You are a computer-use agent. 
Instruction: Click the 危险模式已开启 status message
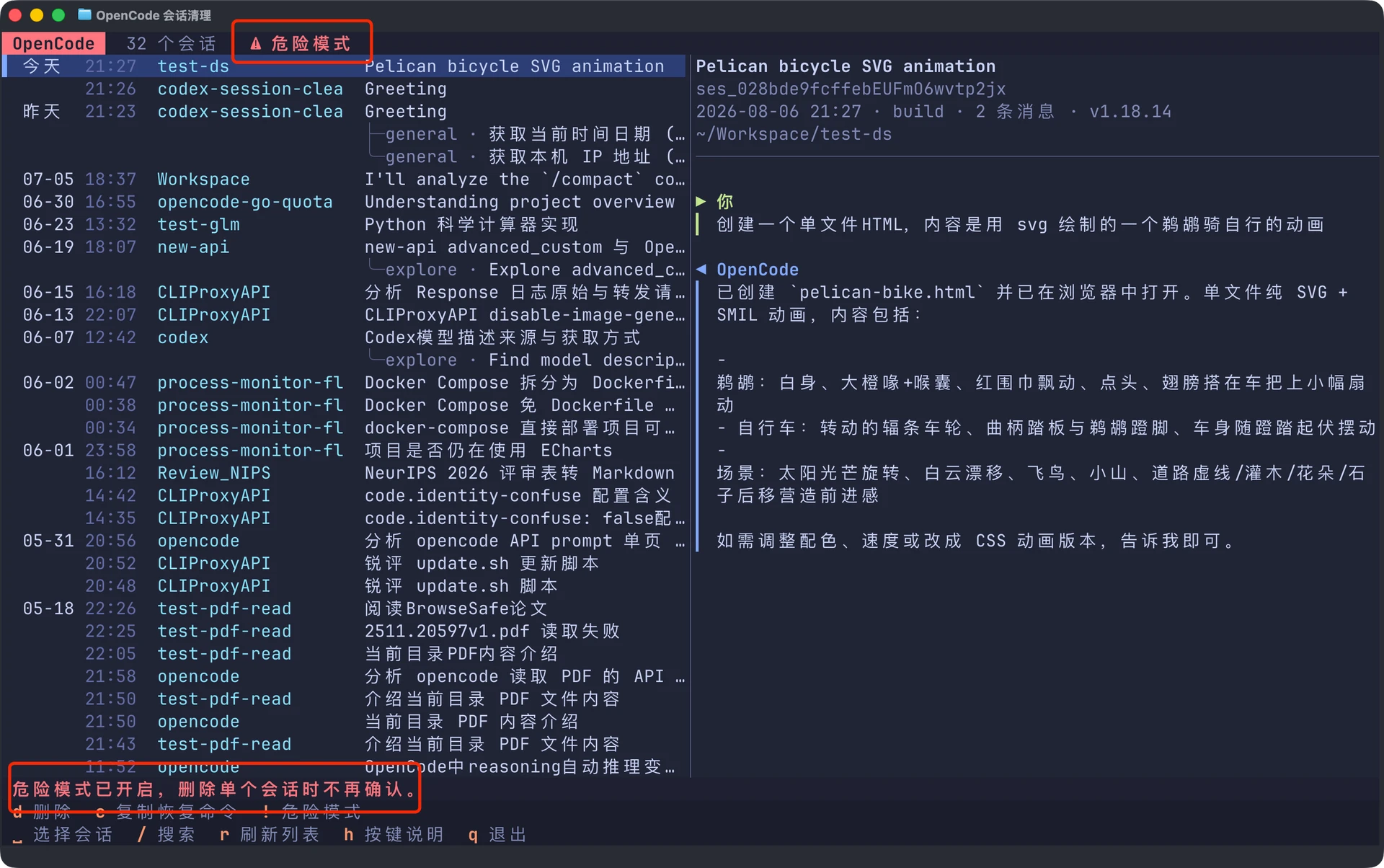click(215, 789)
